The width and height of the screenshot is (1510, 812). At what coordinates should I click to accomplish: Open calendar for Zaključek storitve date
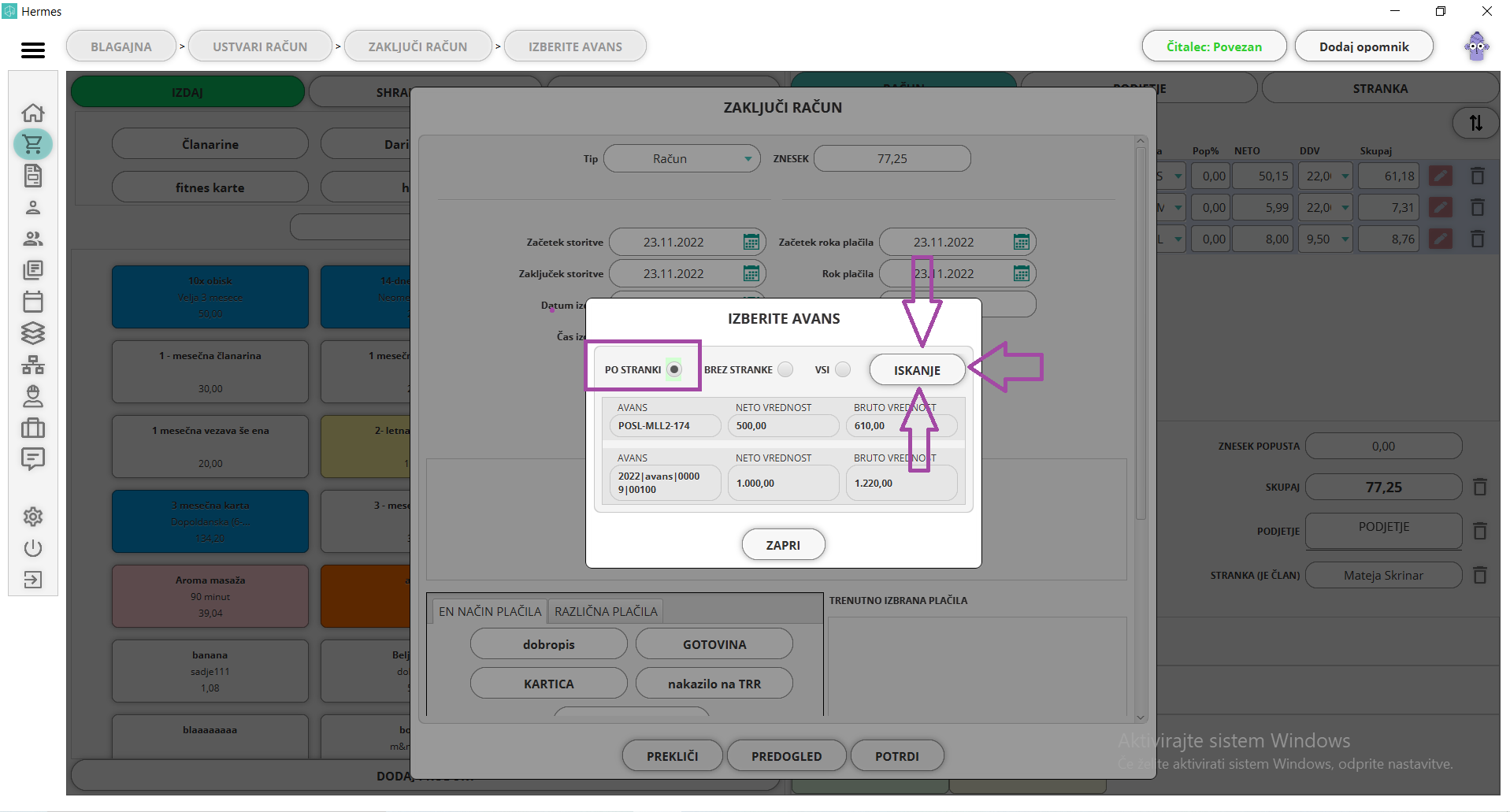(751, 273)
